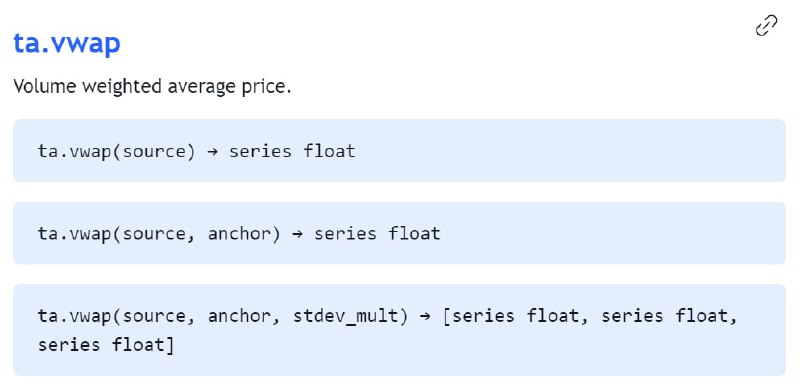Click the arrow symbol in the second signature

(297, 234)
